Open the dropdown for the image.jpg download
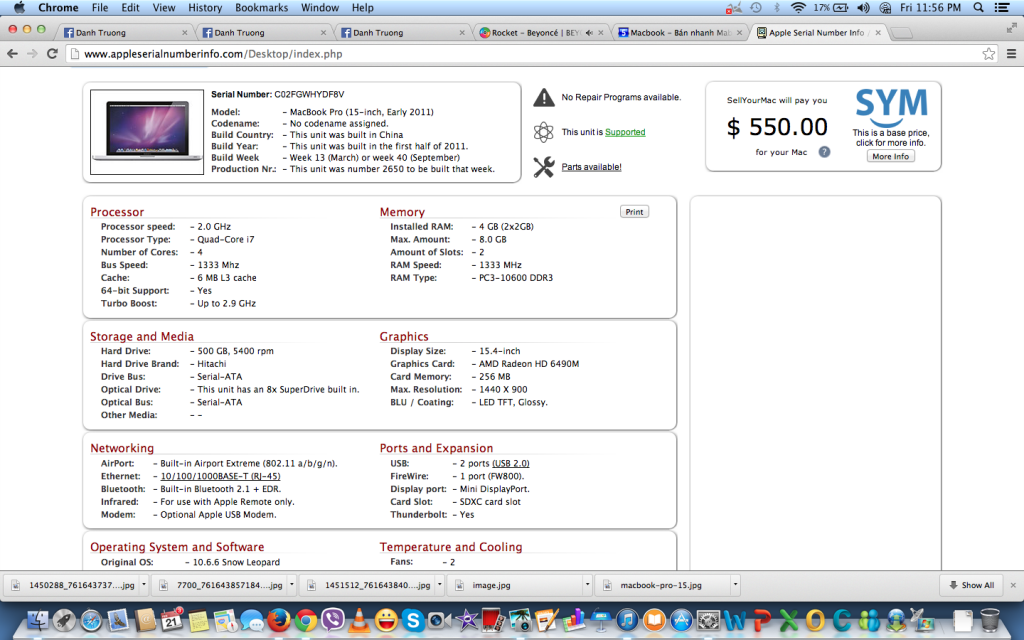 (x=587, y=584)
